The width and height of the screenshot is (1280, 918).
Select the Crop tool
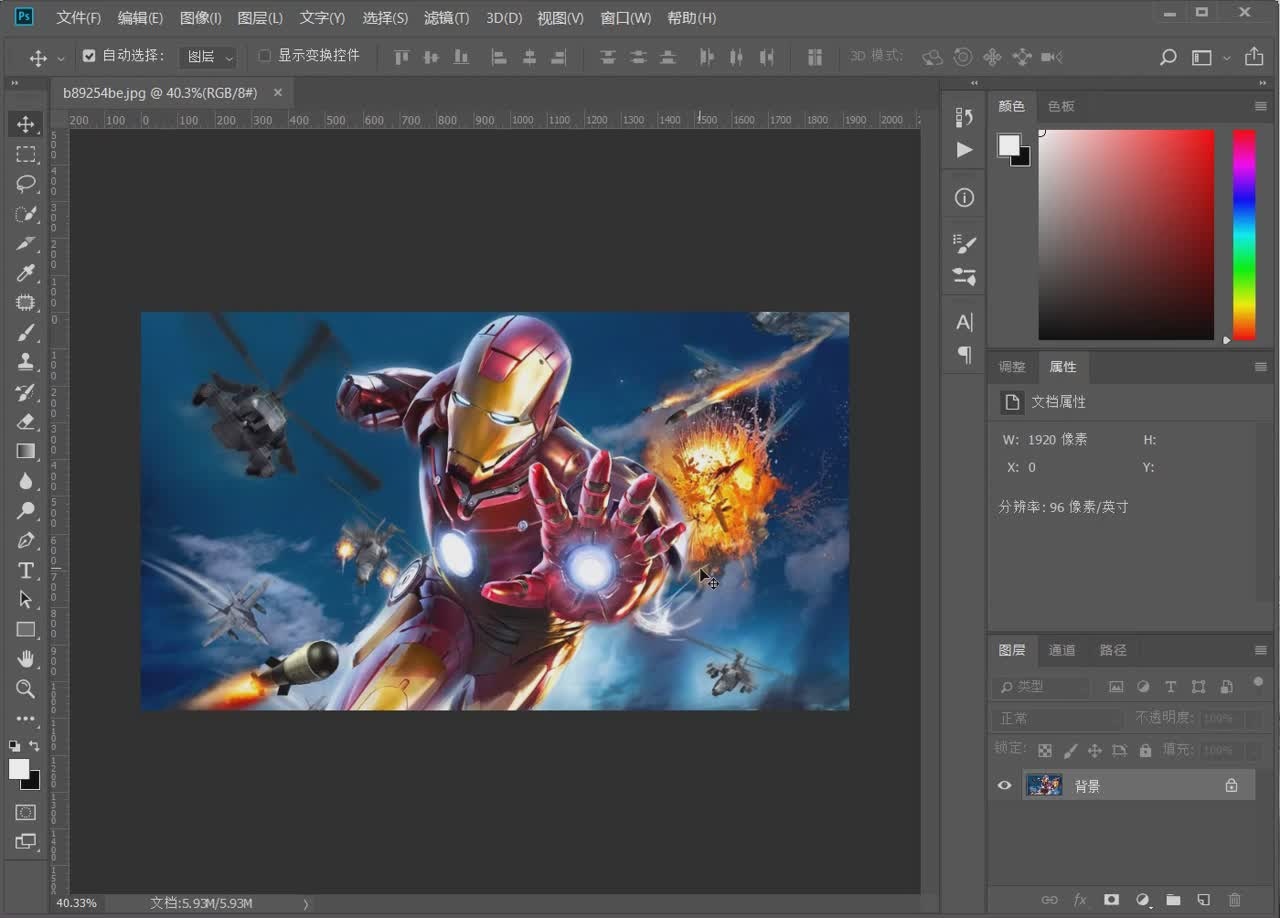(26, 243)
